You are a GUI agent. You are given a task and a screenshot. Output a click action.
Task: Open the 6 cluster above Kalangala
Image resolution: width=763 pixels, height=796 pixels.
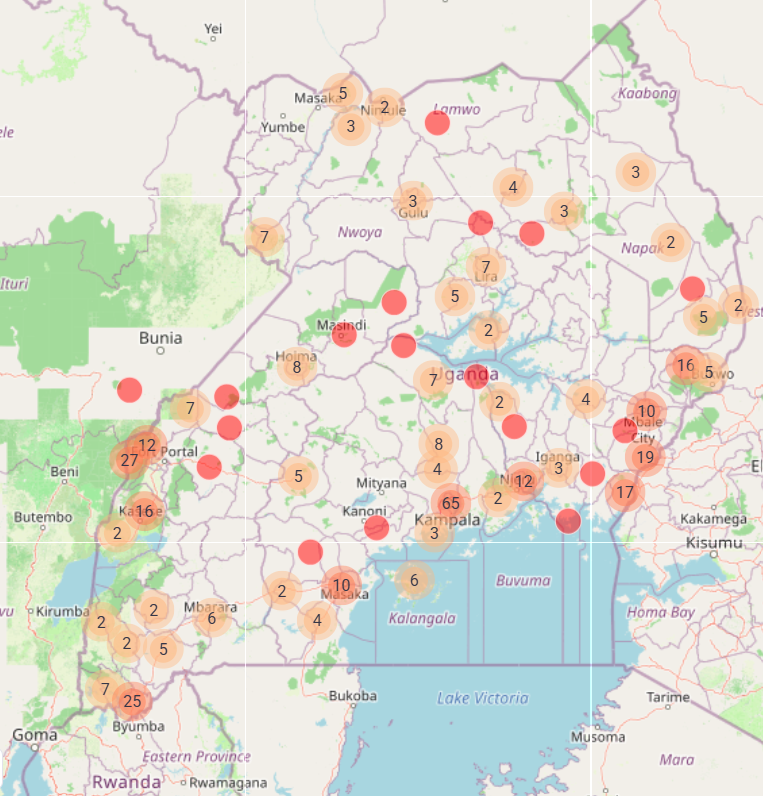414,580
